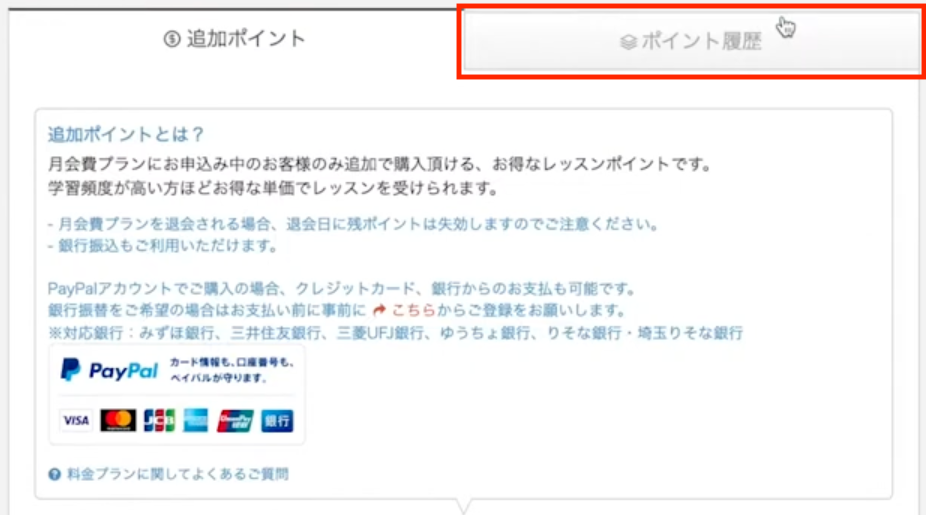The image size is (926, 515).
Task: Open 料金プランに関してよくあるご質問 link
Action: [x=178, y=474]
